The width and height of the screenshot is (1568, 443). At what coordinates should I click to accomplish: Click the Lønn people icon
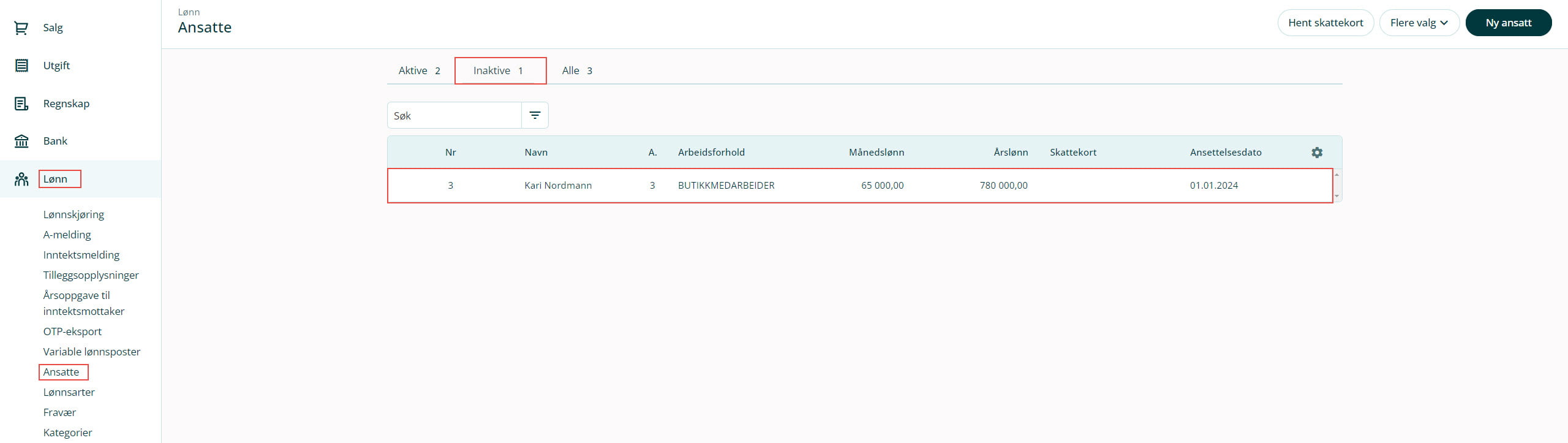tap(21, 180)
